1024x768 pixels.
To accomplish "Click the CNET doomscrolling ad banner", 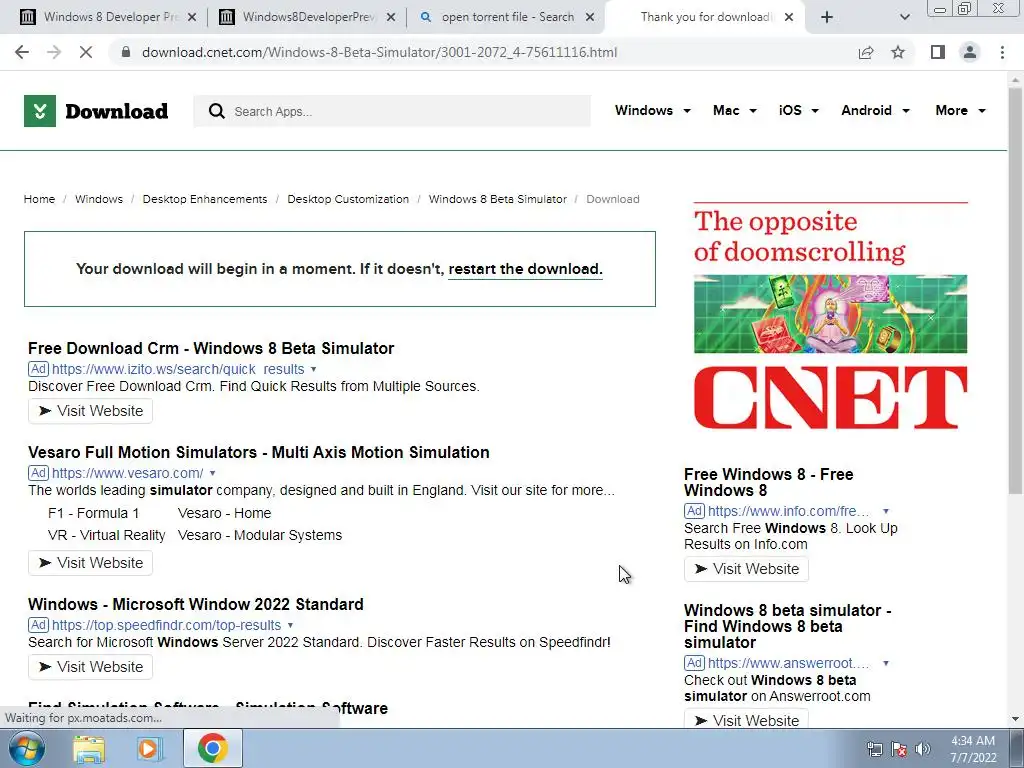I will (830, 316).
